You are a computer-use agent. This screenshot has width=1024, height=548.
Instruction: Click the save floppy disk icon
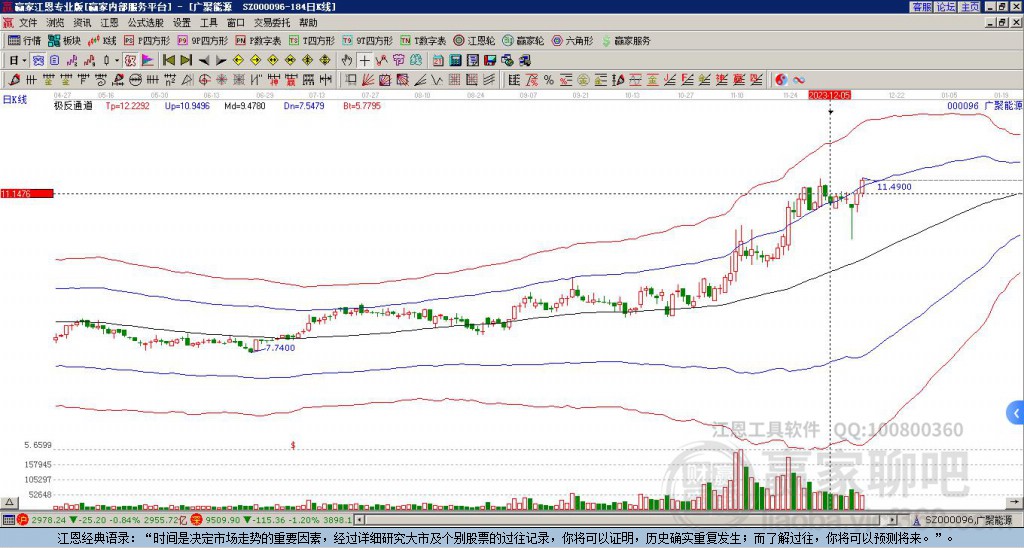490,61
